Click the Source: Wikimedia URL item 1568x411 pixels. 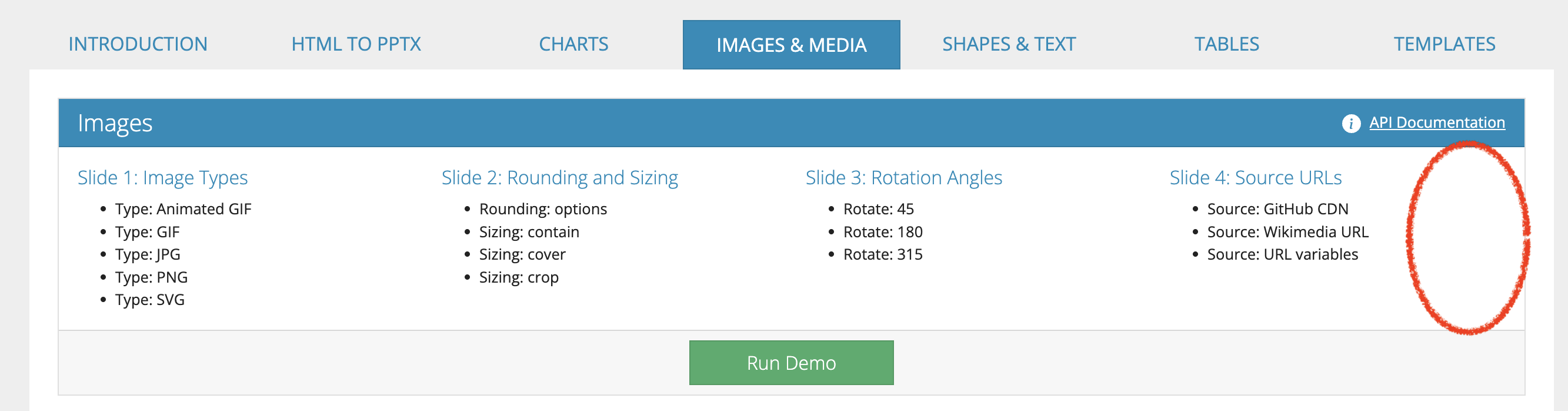click(x=1287, y=232)
